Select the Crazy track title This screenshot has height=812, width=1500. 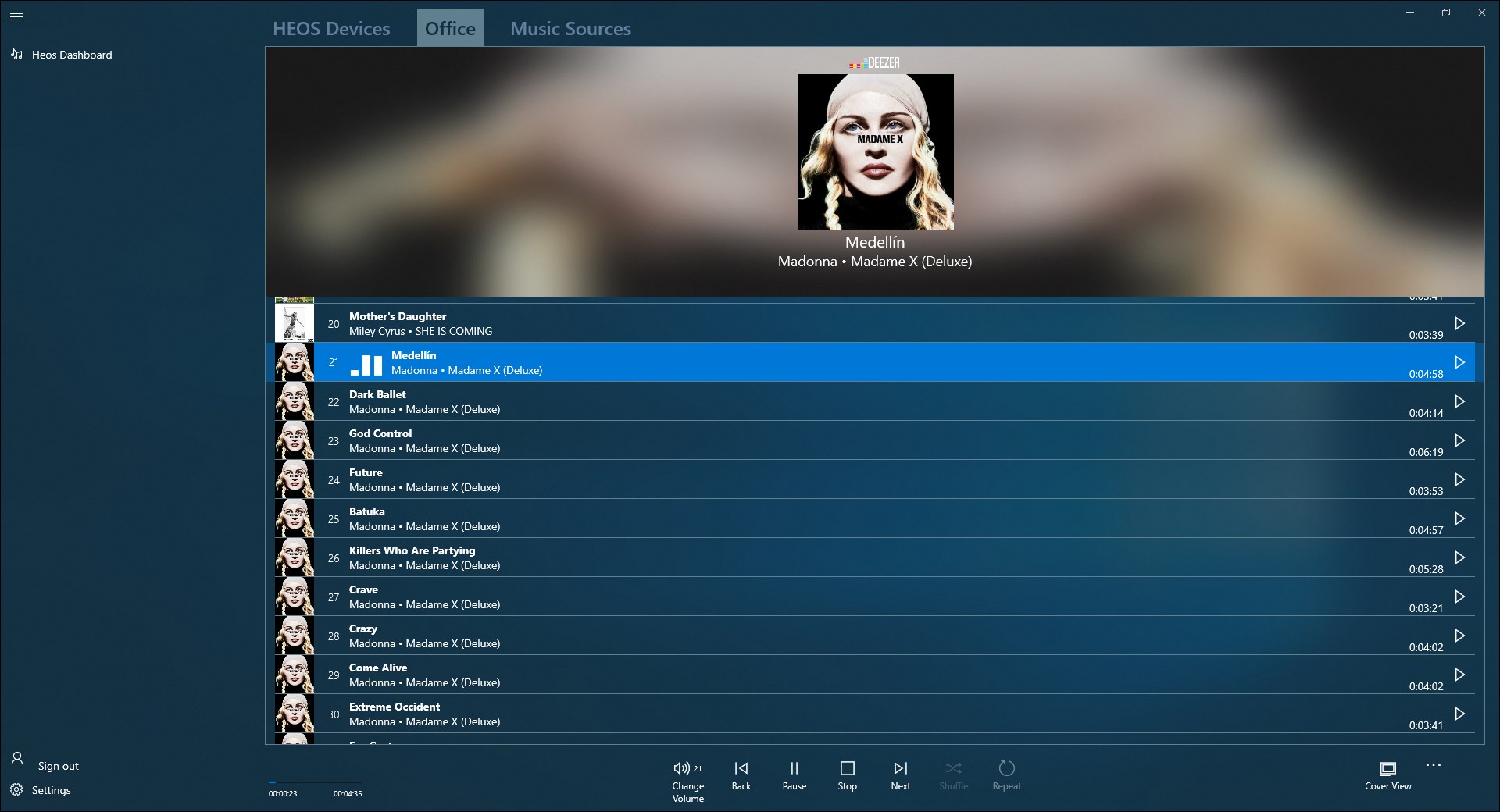[x=363, y=629]
